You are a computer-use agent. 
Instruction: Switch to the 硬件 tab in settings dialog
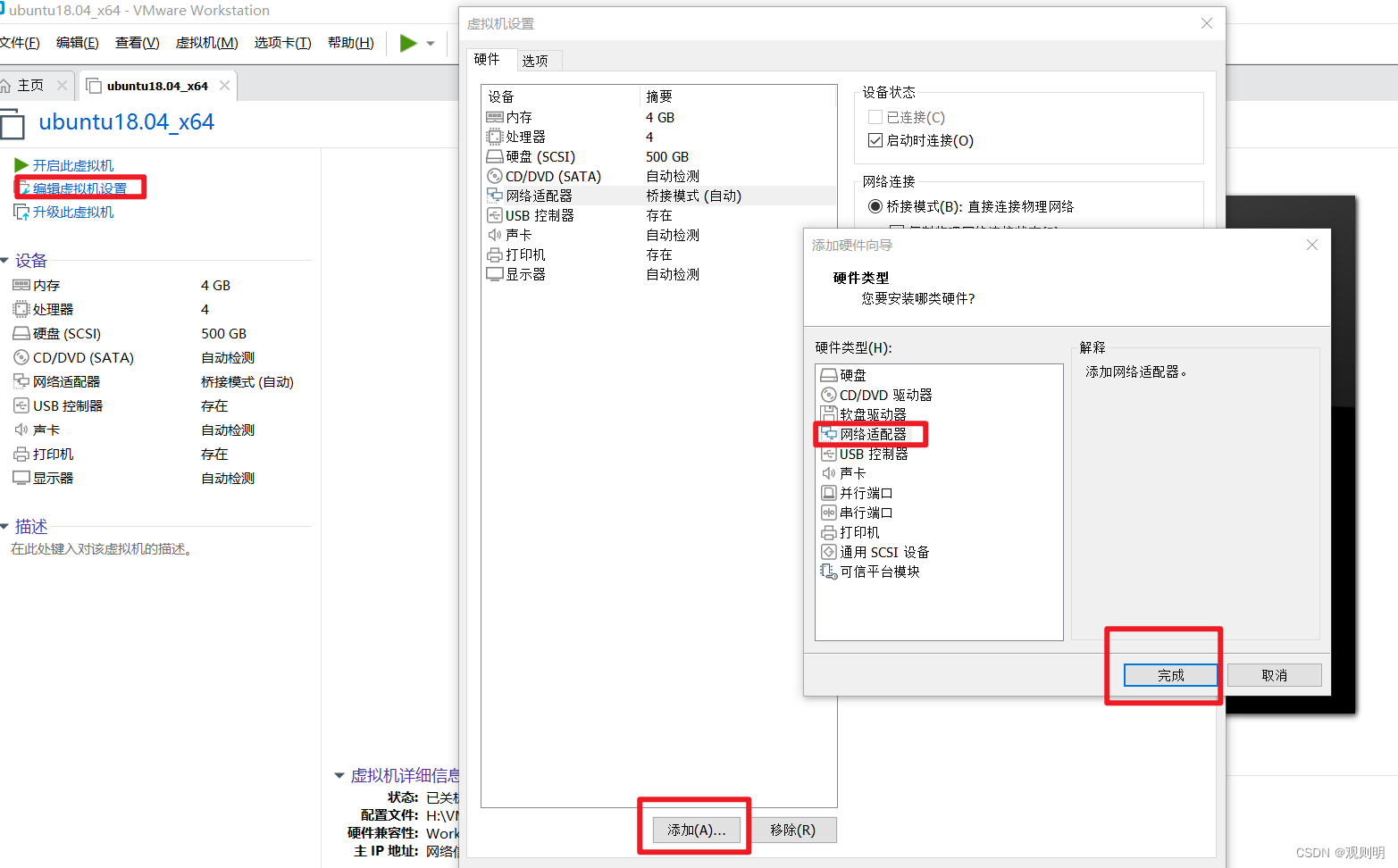point(487,60)
